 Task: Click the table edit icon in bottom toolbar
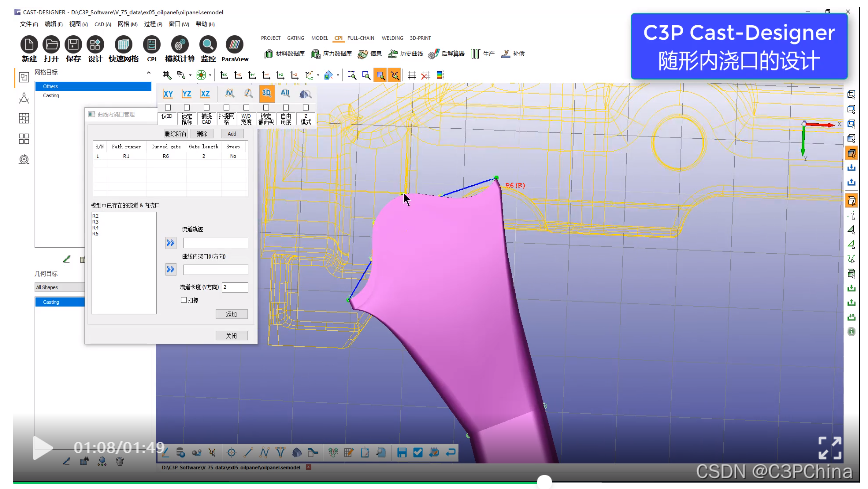pos(348,452)
